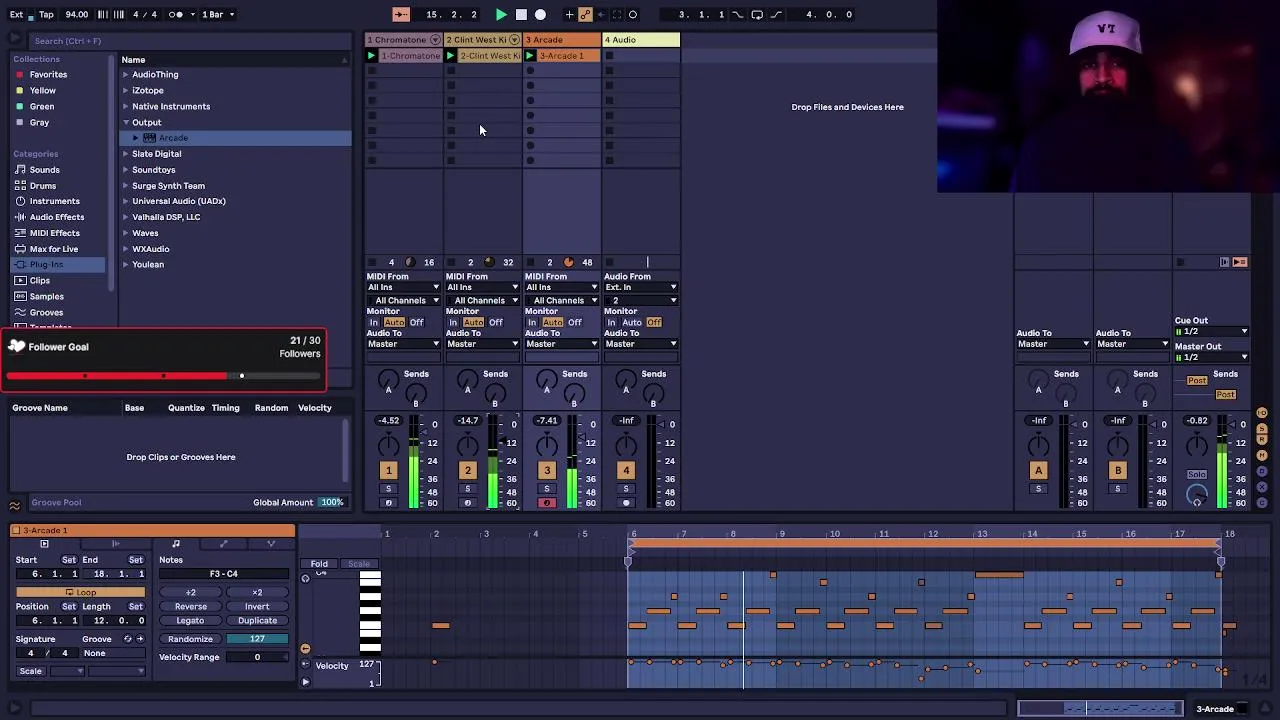1280x720 pixels.
Task: Toggle the Fold button in piano roll
Action: 319,564
